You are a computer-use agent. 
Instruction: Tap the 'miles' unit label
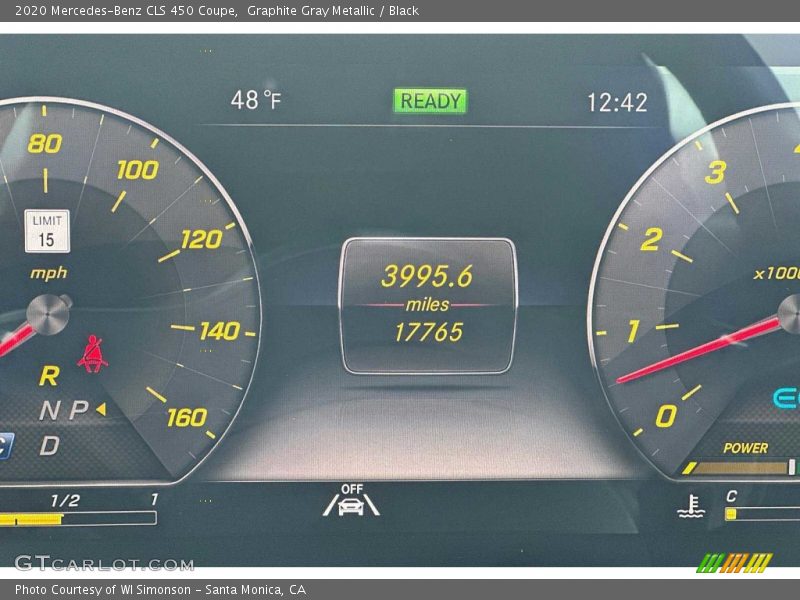pos(428,305)
